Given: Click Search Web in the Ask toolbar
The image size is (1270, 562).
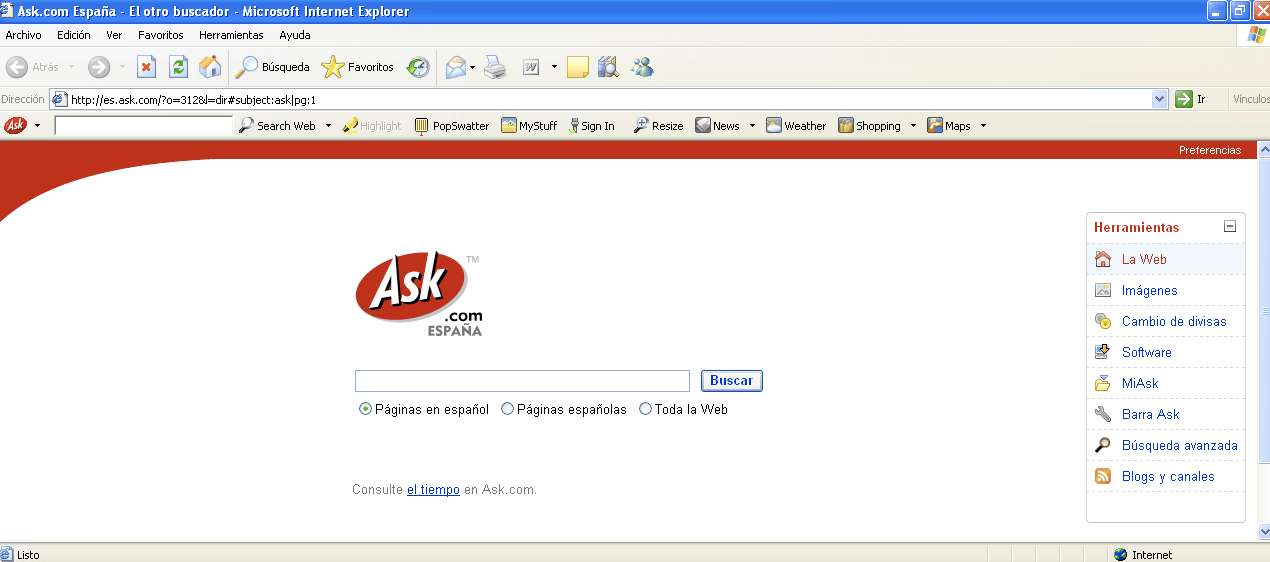Looking at the screenshot, I should click(x=277, y=126).
